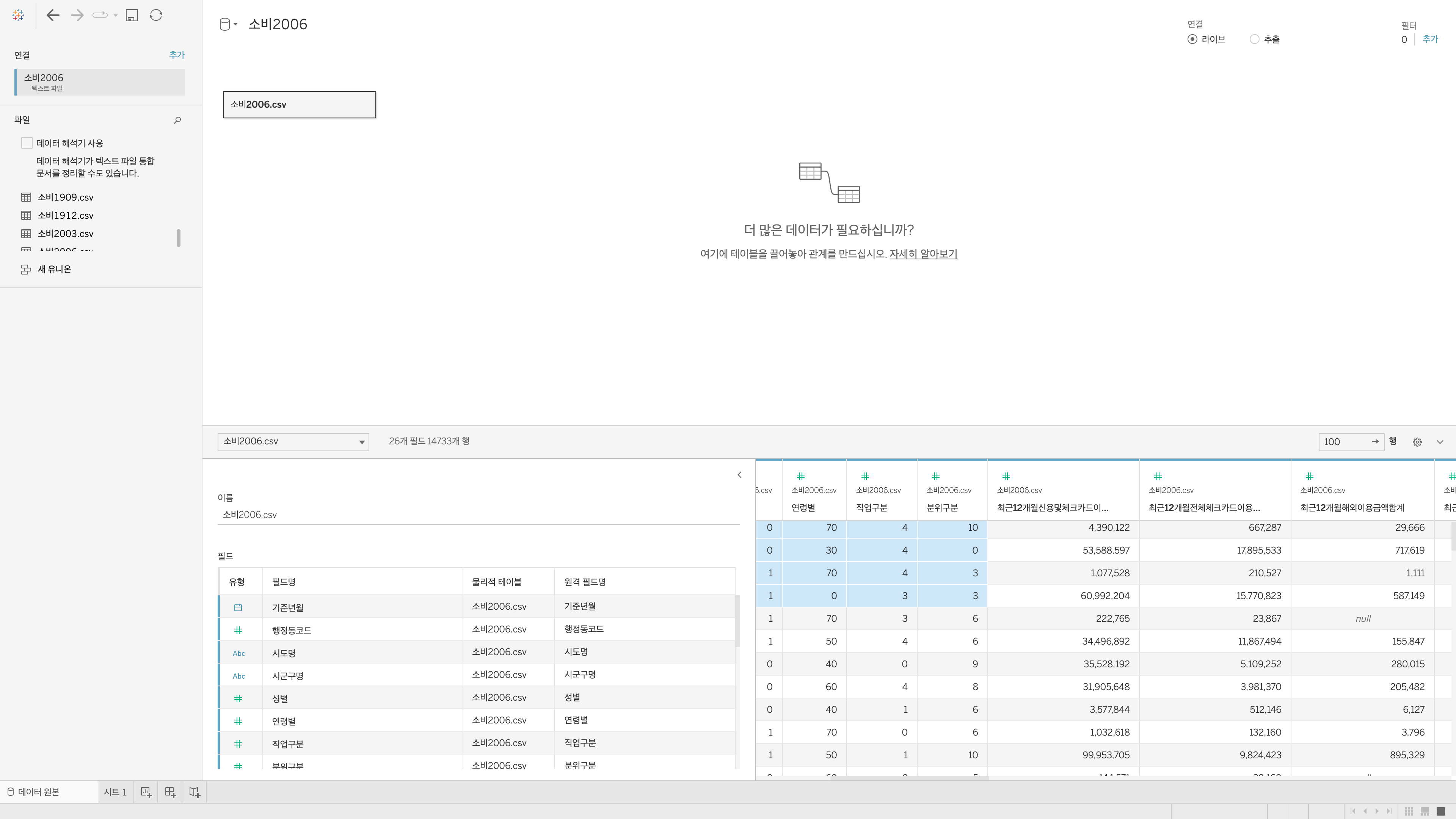The height and width of the screenshot is (819, 1456).
Task: Click the Tableau logo start page icon
Action: pyautogui.click(x=18, y=15)
